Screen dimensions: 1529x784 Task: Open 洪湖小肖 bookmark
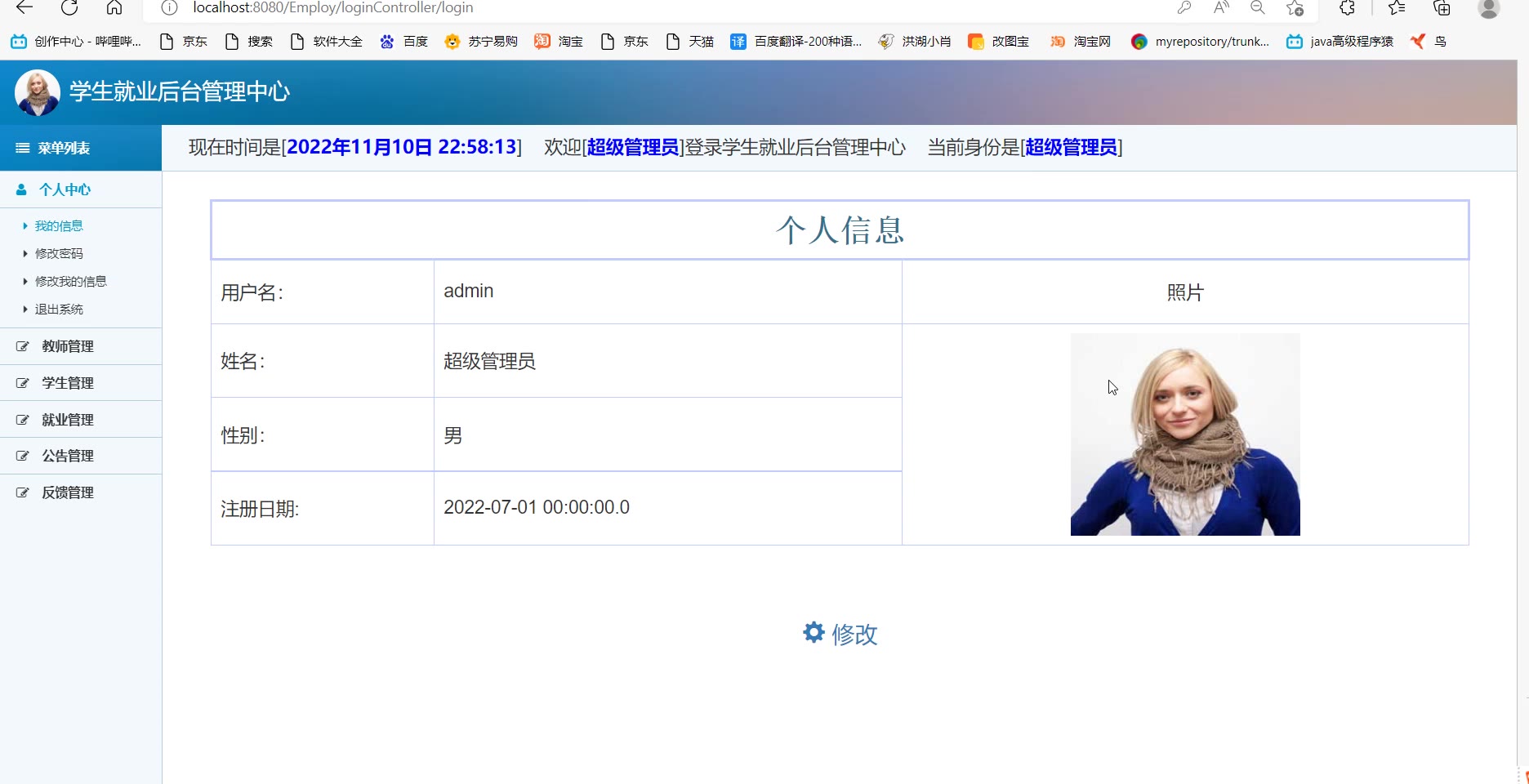click(915, 41)
